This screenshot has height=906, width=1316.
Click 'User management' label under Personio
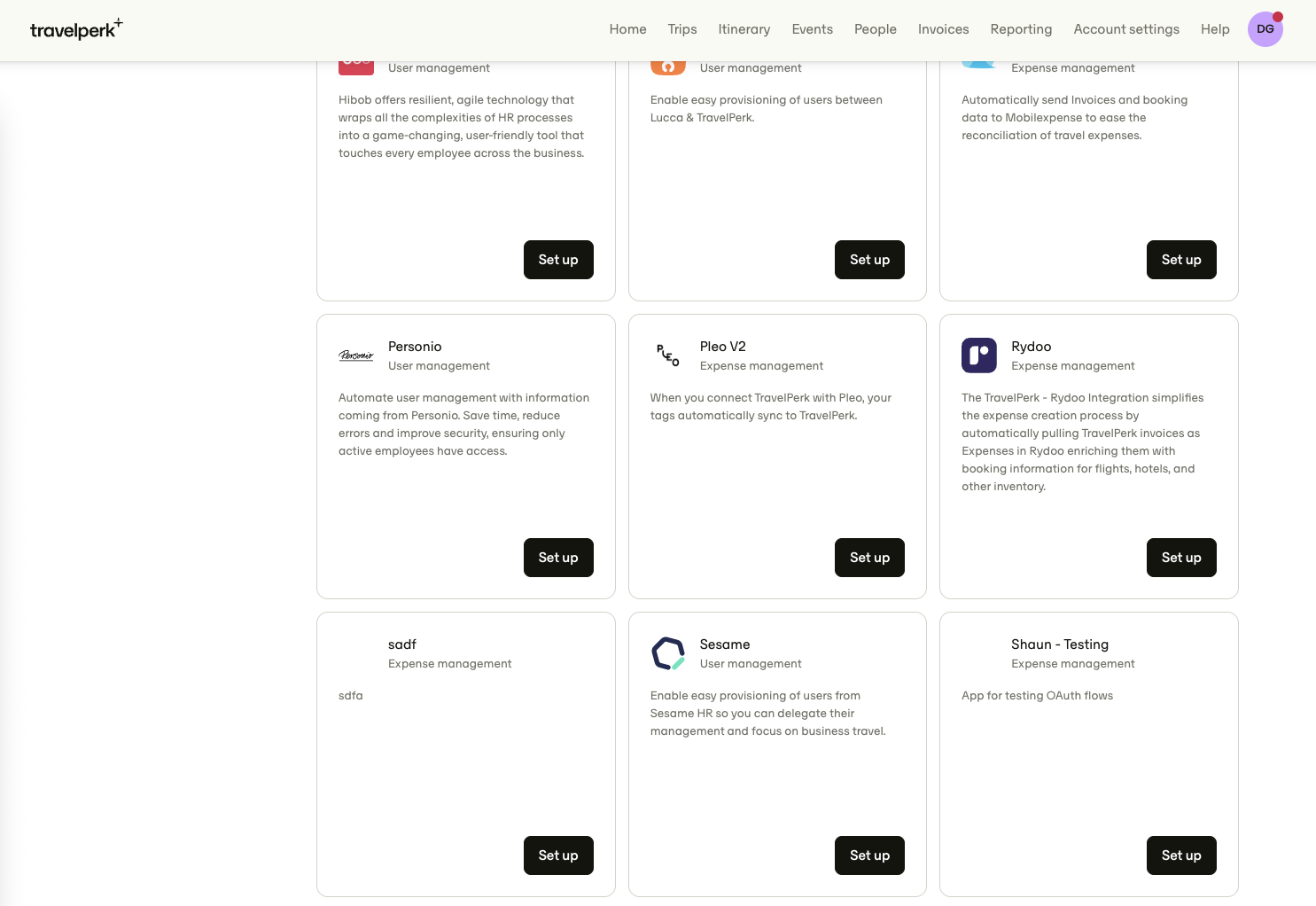click(439, 366)
